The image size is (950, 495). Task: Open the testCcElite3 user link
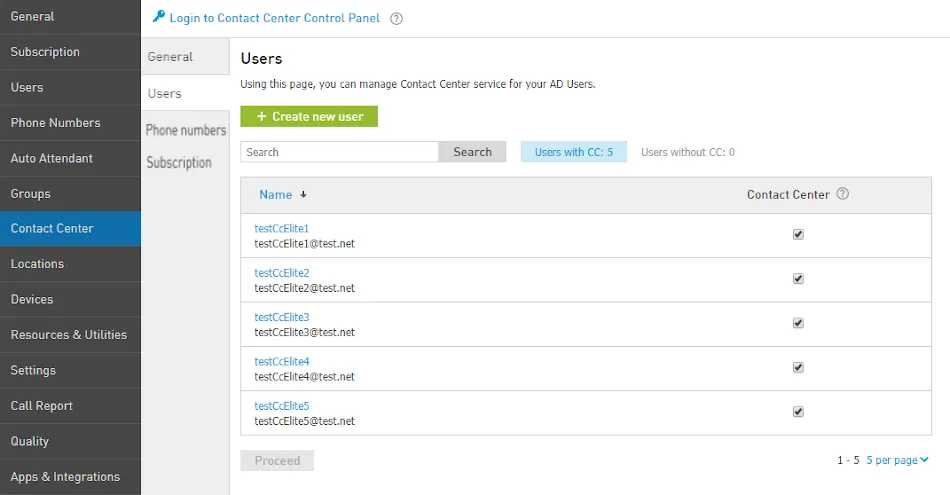(x=282, y=317)
